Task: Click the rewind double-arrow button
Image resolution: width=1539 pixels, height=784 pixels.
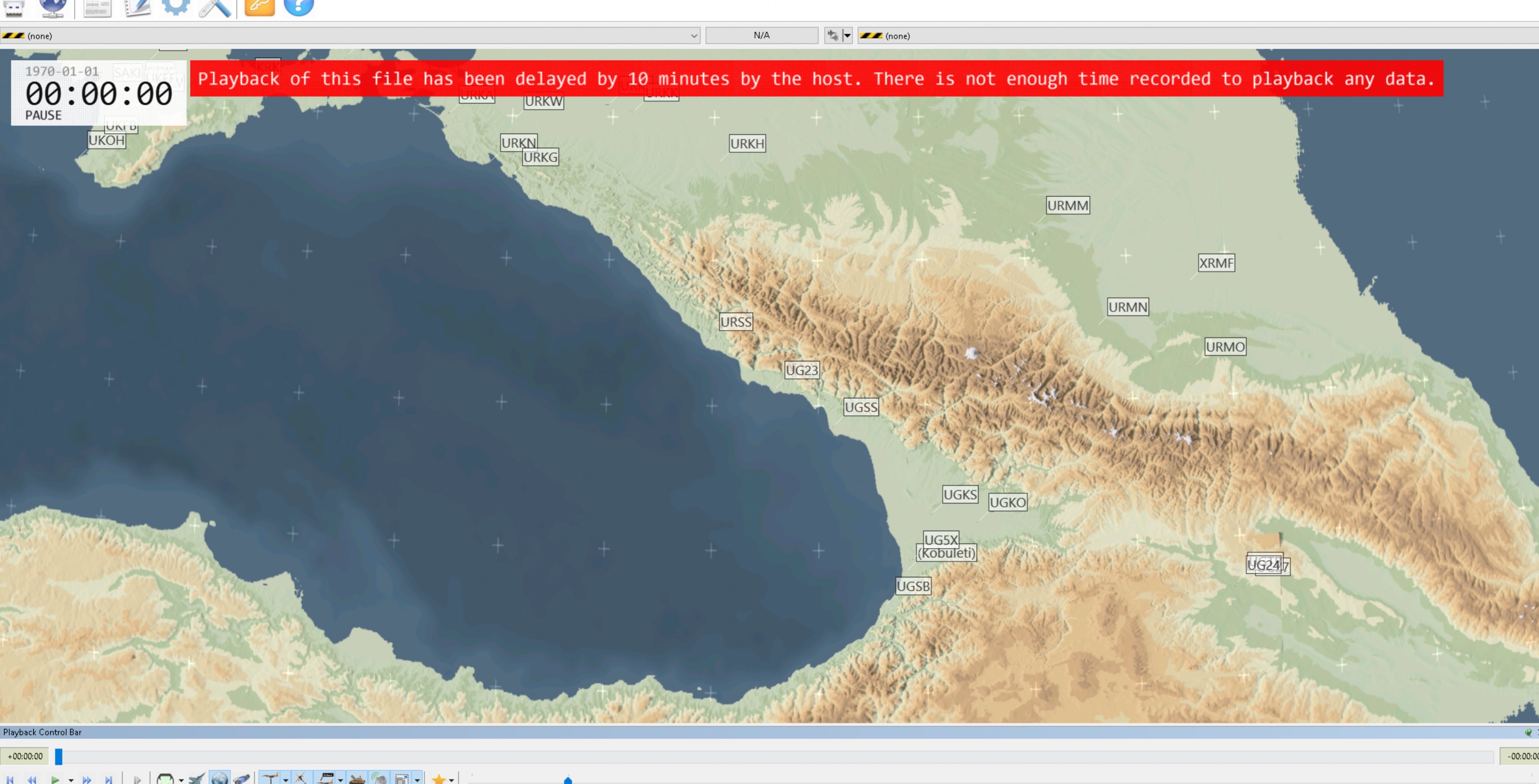Action: (32, 779)
